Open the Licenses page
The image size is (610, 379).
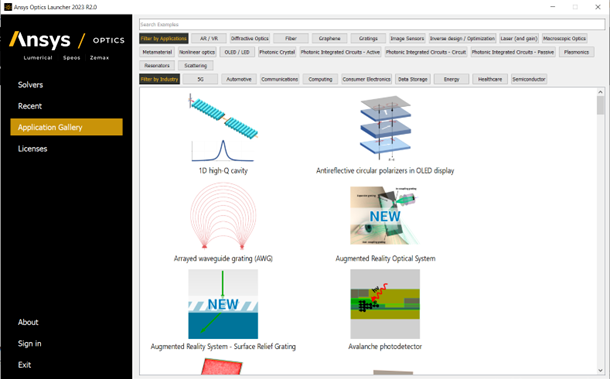pyautogui.click(x=32, y=149)
